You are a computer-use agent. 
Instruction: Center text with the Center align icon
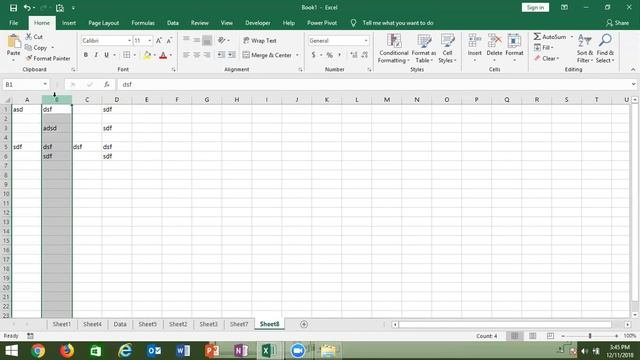pyautogui.click(x=197, y=55)
